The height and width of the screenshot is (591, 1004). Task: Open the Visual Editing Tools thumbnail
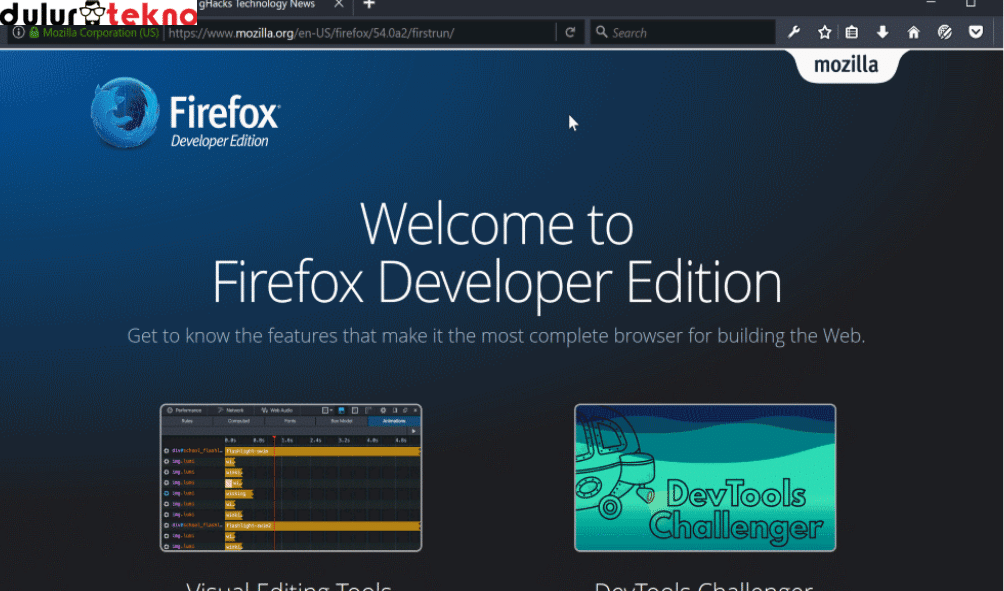tap(291, 478)
